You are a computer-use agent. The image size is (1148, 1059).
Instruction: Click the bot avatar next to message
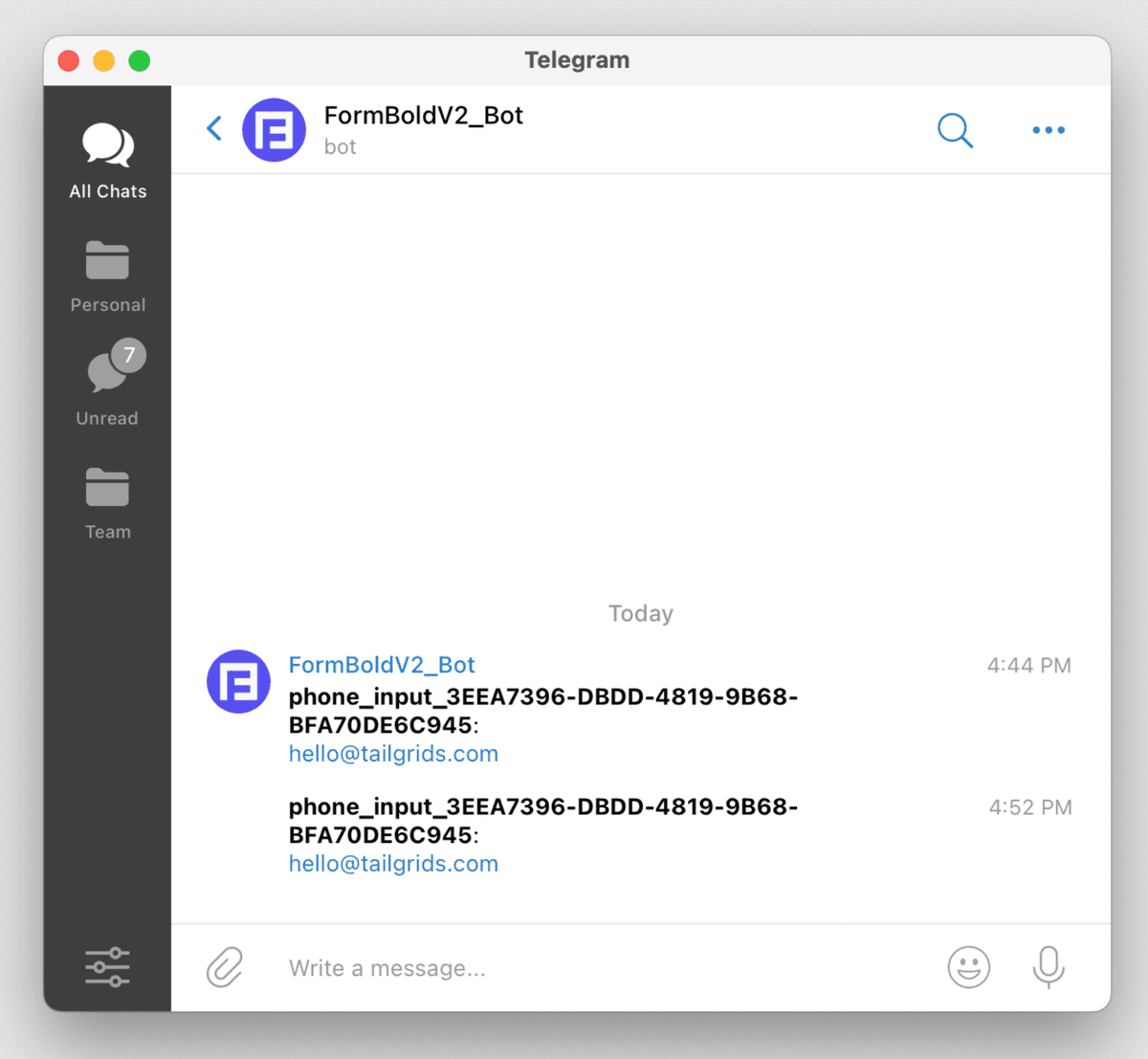(x=238, y=681)
